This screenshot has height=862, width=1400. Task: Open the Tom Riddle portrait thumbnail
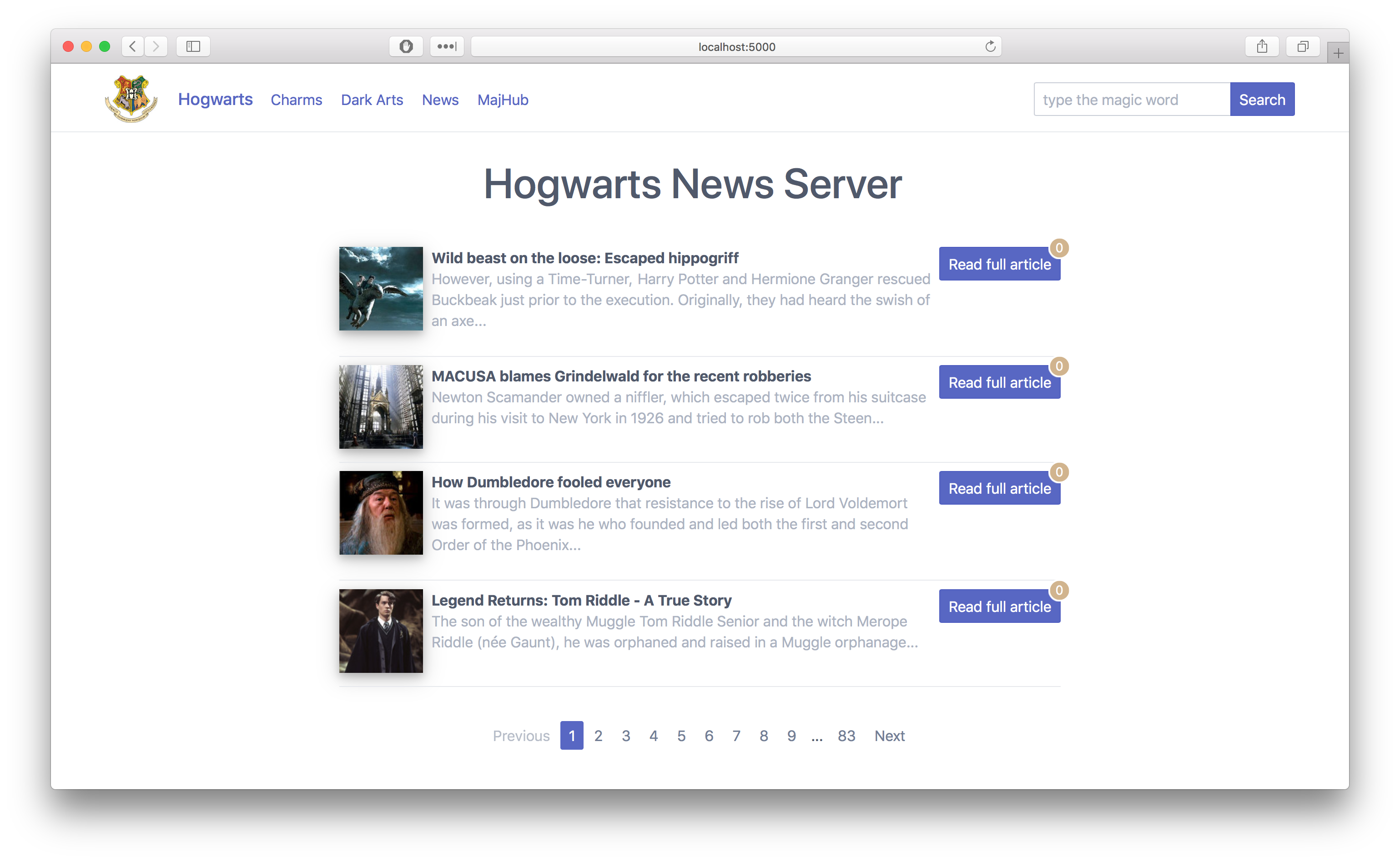[381, 631]
